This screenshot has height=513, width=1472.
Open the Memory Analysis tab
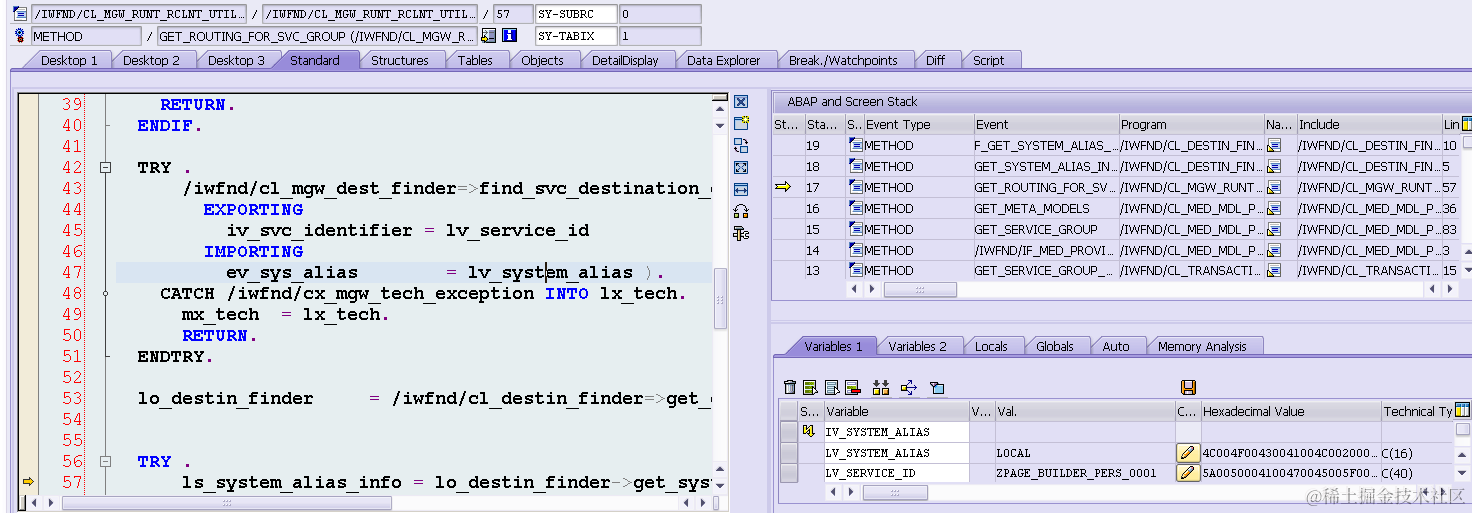[x=1202, y=346]
